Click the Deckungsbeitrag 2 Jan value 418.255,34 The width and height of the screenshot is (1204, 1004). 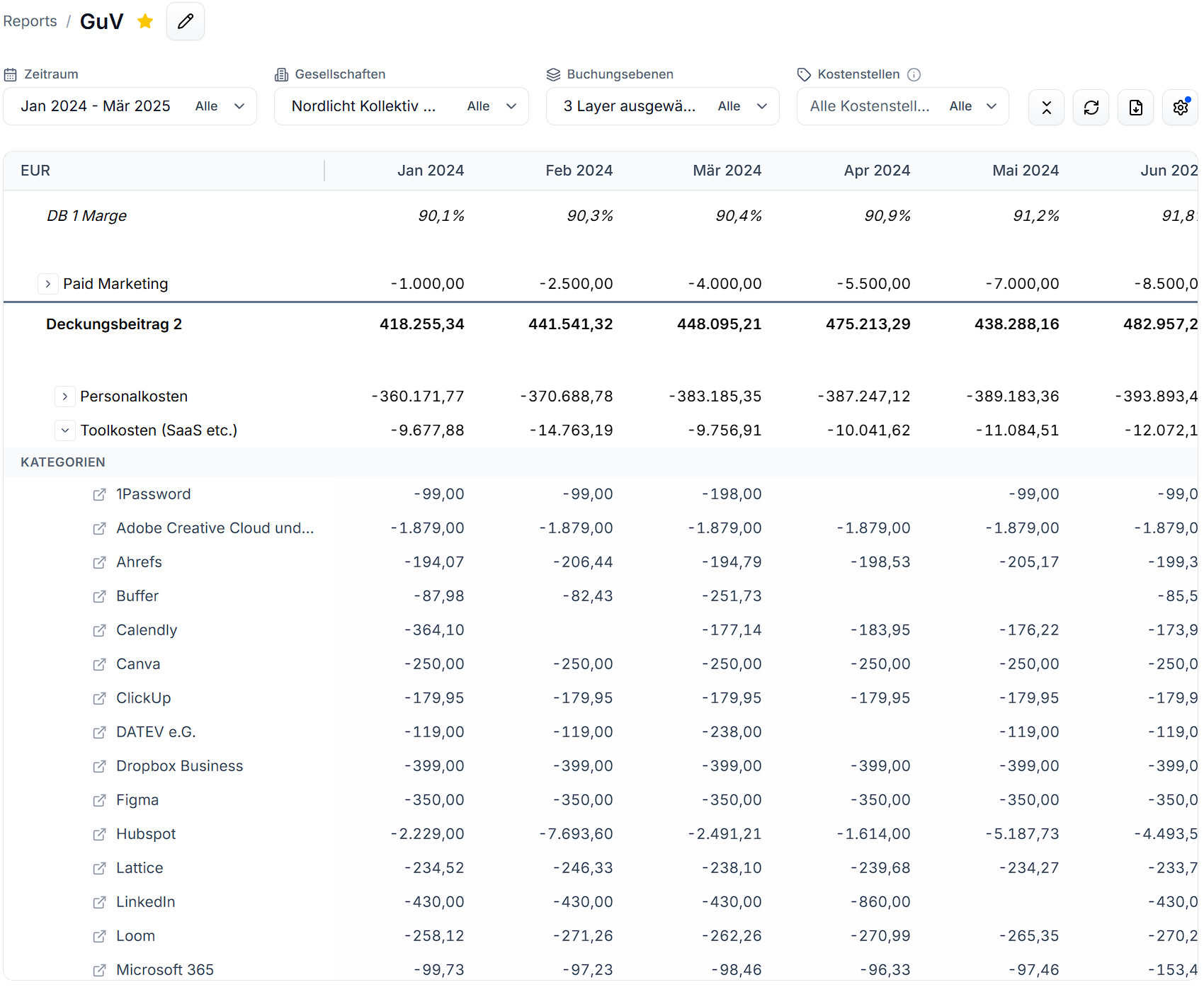[422, 324]
